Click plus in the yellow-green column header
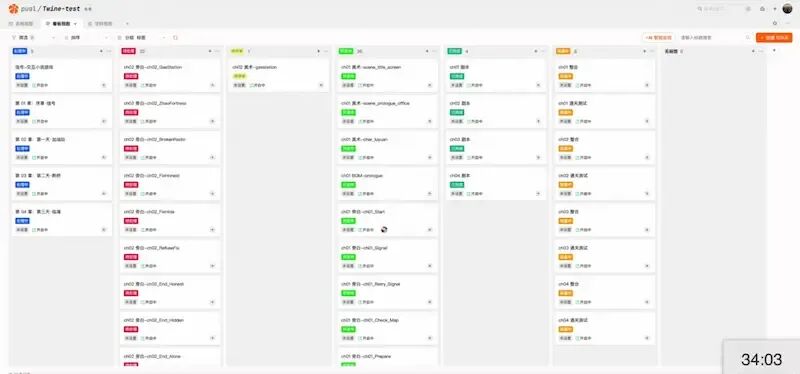 318,51
